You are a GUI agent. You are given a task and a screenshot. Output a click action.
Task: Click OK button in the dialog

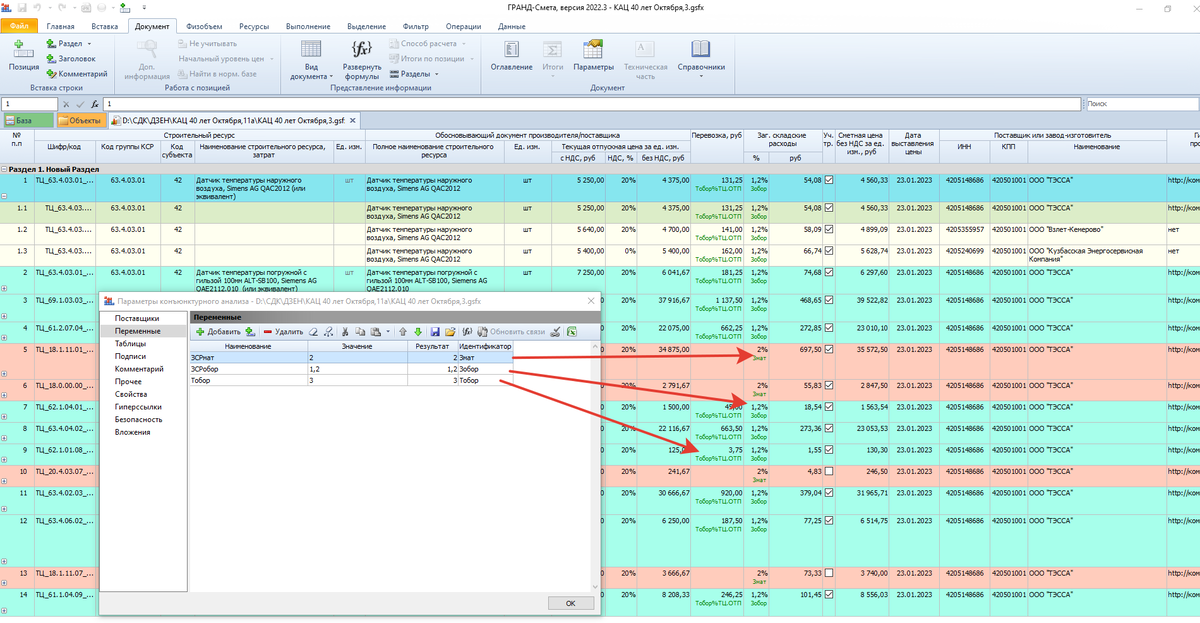click(x=570, y=603)
